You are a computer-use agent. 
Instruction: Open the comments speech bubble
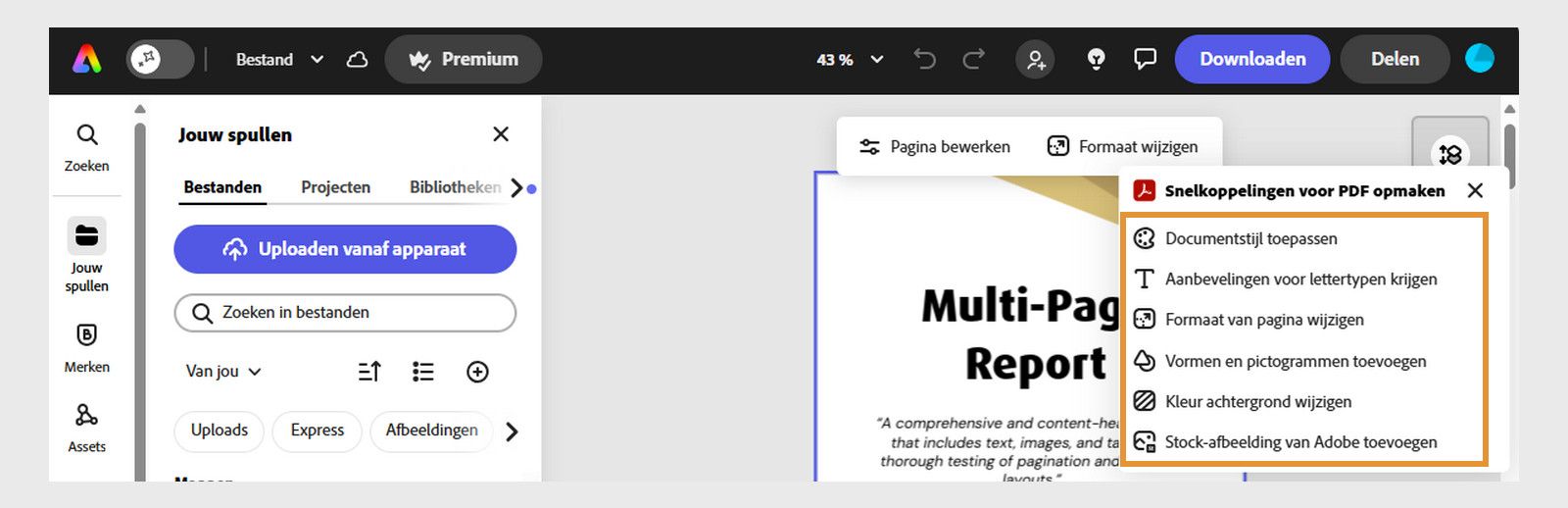(1145, 60)
